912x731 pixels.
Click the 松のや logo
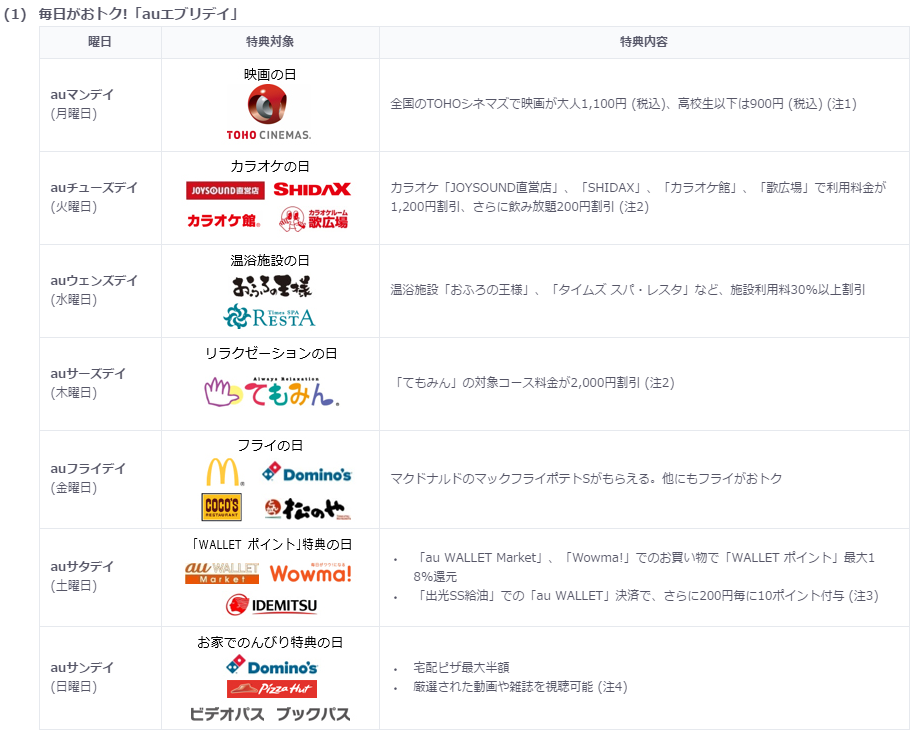[308, 509]
